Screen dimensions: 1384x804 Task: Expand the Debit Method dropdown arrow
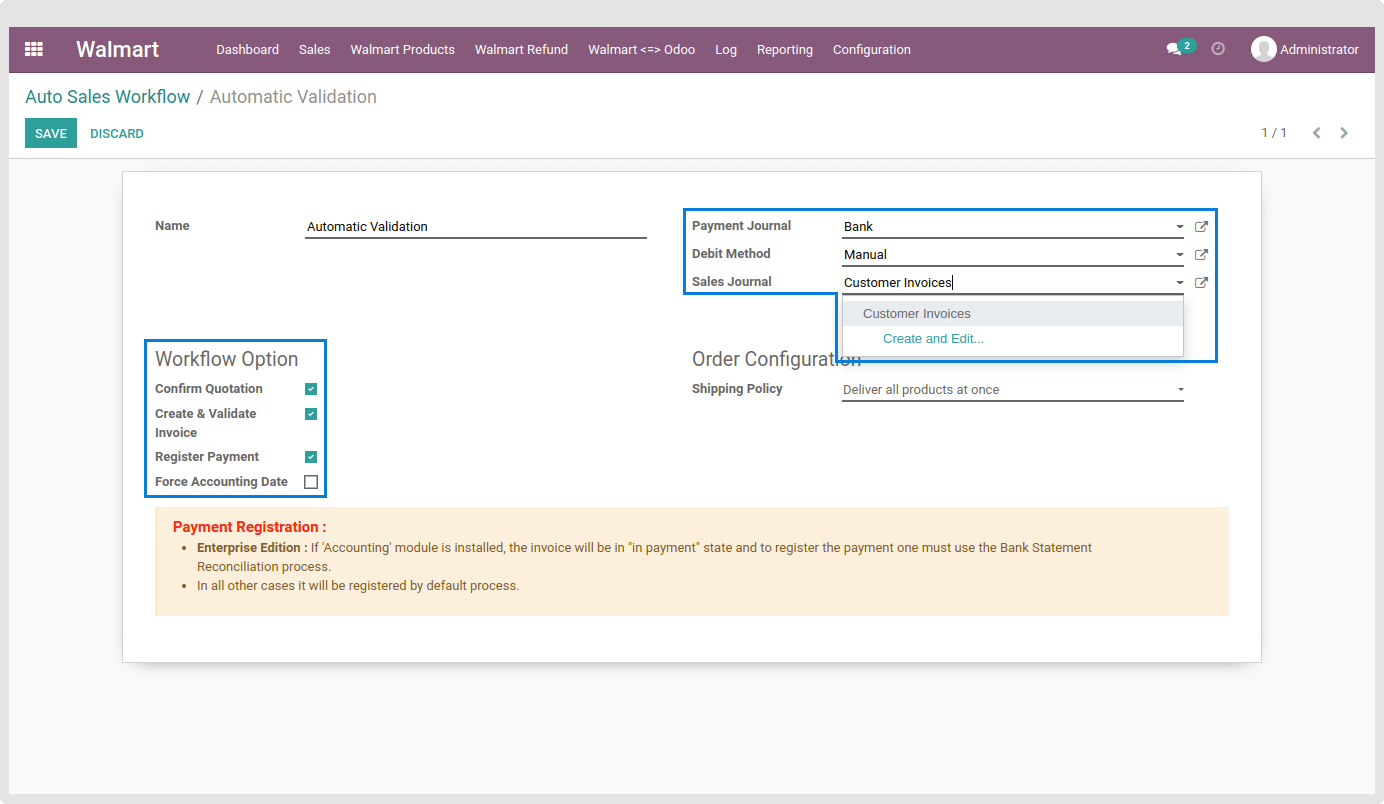(1180, 255)
